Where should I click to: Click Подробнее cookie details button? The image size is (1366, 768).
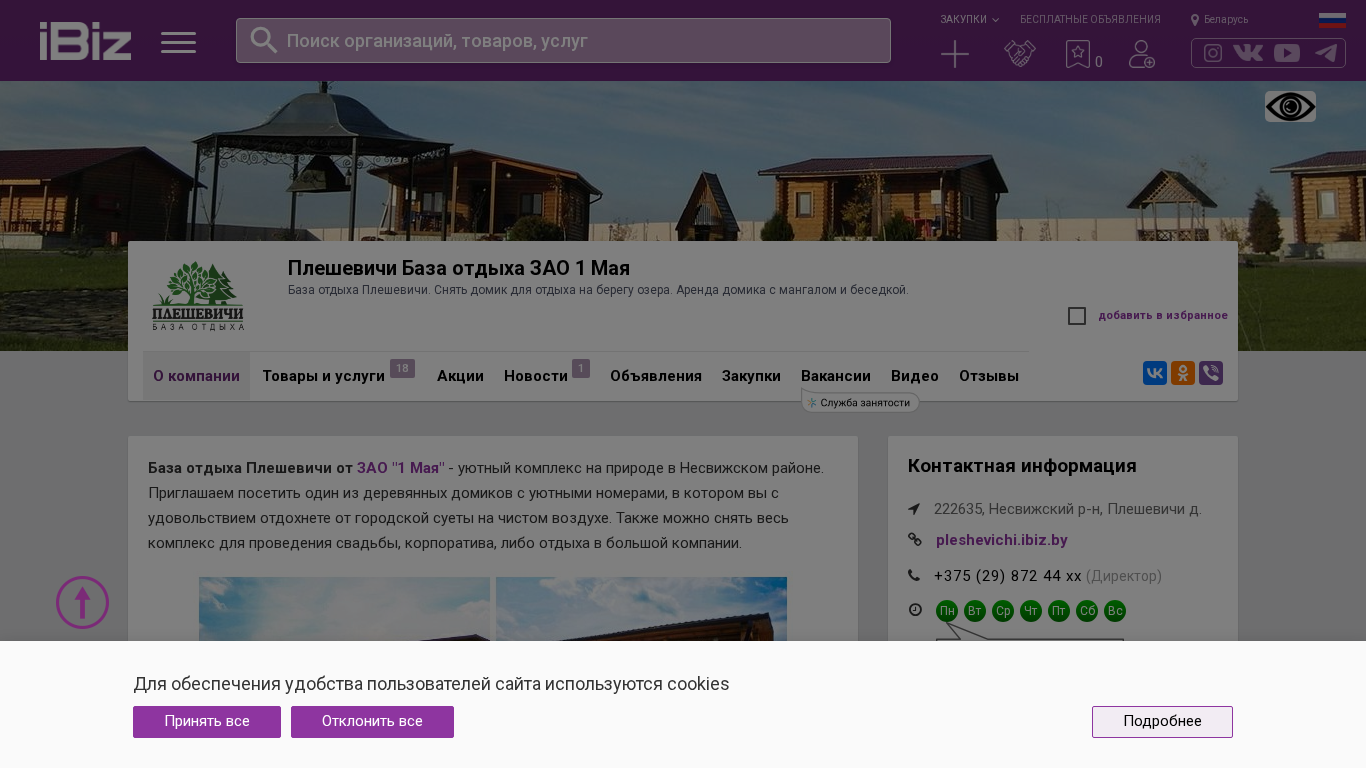1162,722
